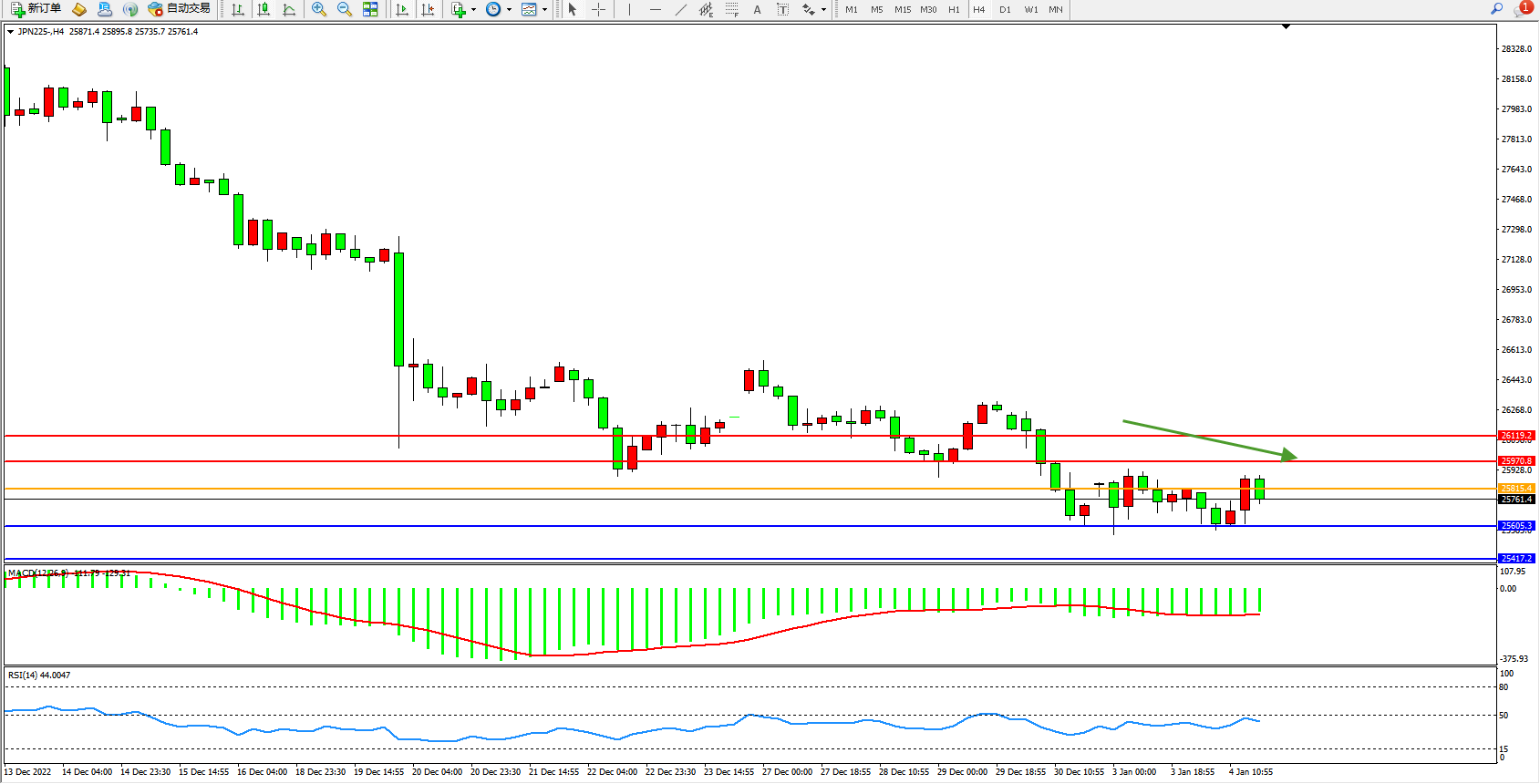This screenshot has height=784, width=1540.
Task: Expand the chart templates dropdown arrow
Action: point(544,9)
